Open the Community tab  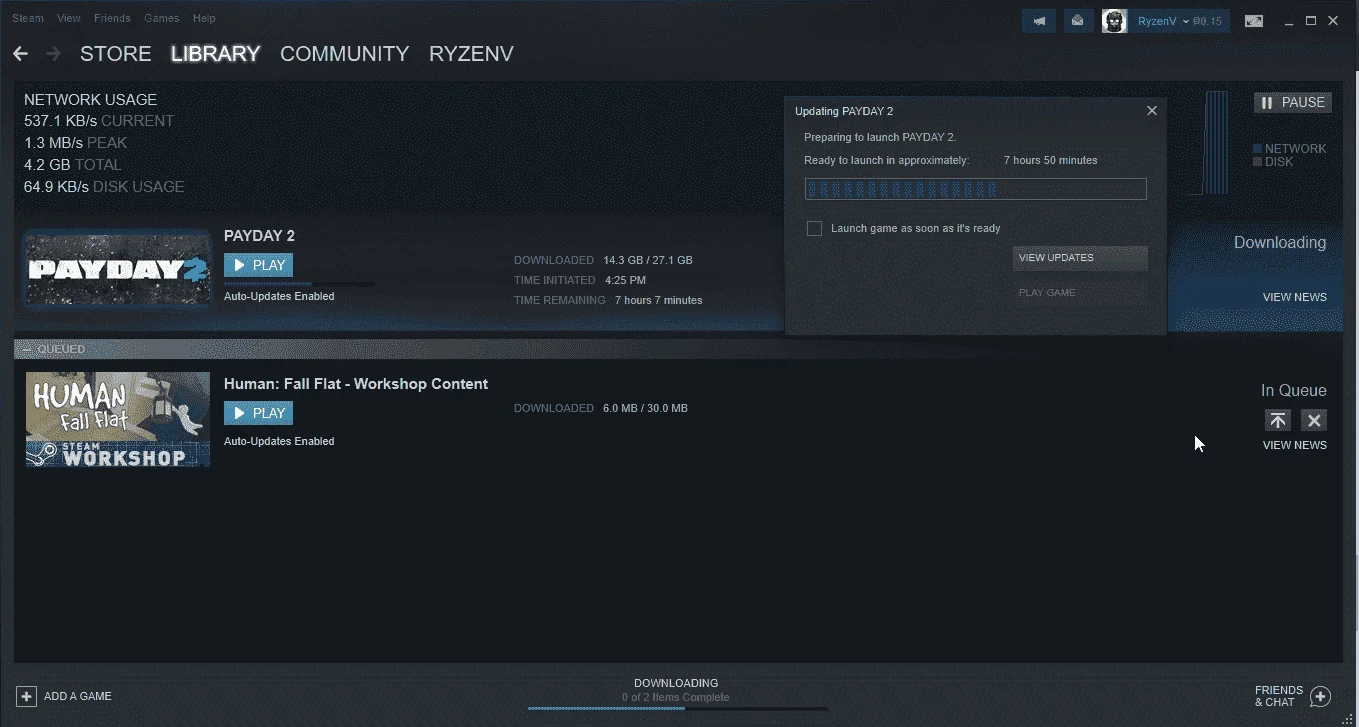pyautogui.click(x=344, y=54)
